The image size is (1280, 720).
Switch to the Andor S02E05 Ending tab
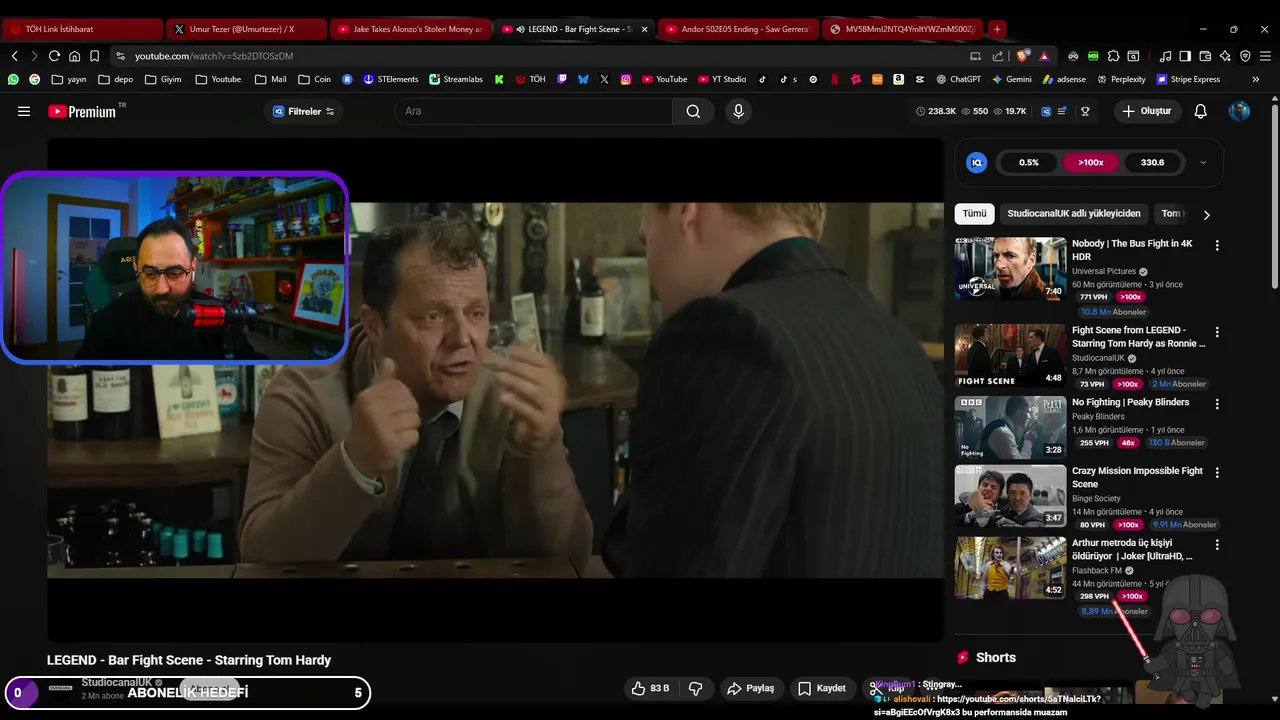click(738, 29)
